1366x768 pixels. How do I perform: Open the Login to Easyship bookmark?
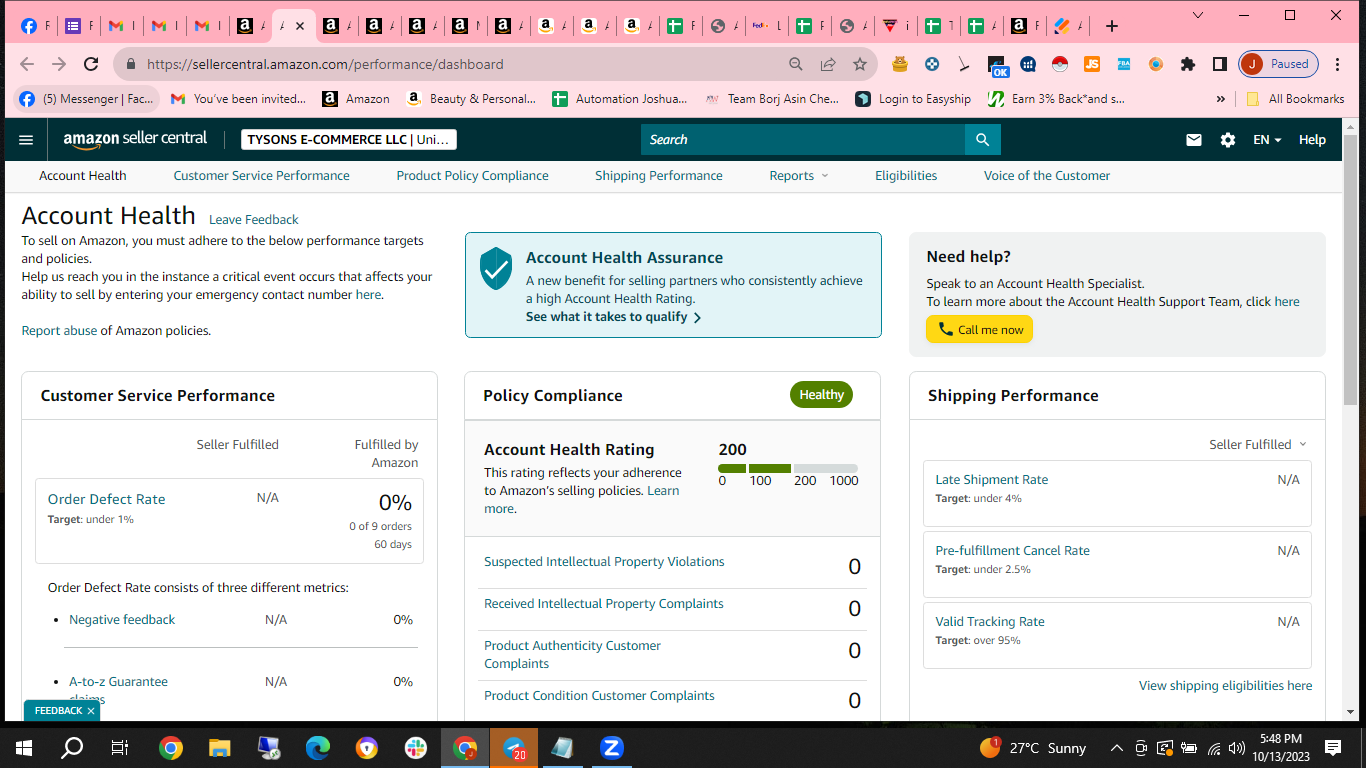point(913,99)
